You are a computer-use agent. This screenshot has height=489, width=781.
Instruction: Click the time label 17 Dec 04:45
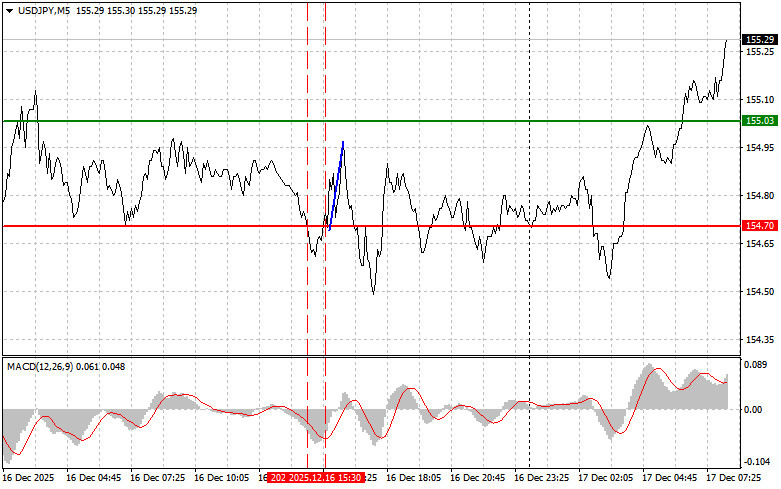coord(669,478)
